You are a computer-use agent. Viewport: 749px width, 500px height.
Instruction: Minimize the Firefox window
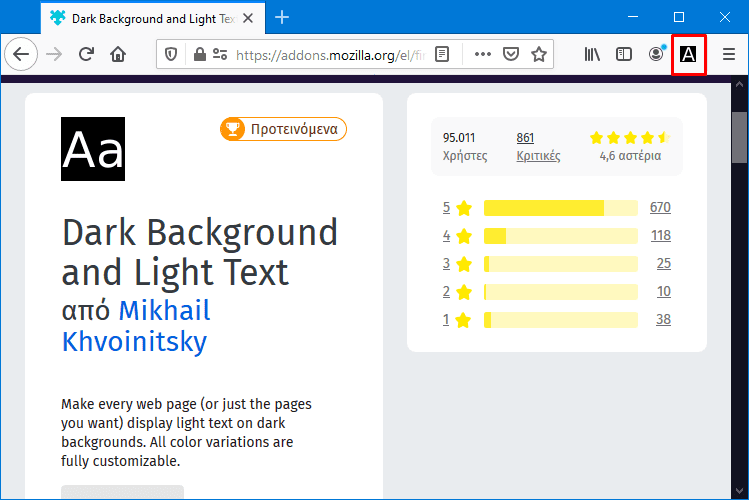[x=633, y=17]
